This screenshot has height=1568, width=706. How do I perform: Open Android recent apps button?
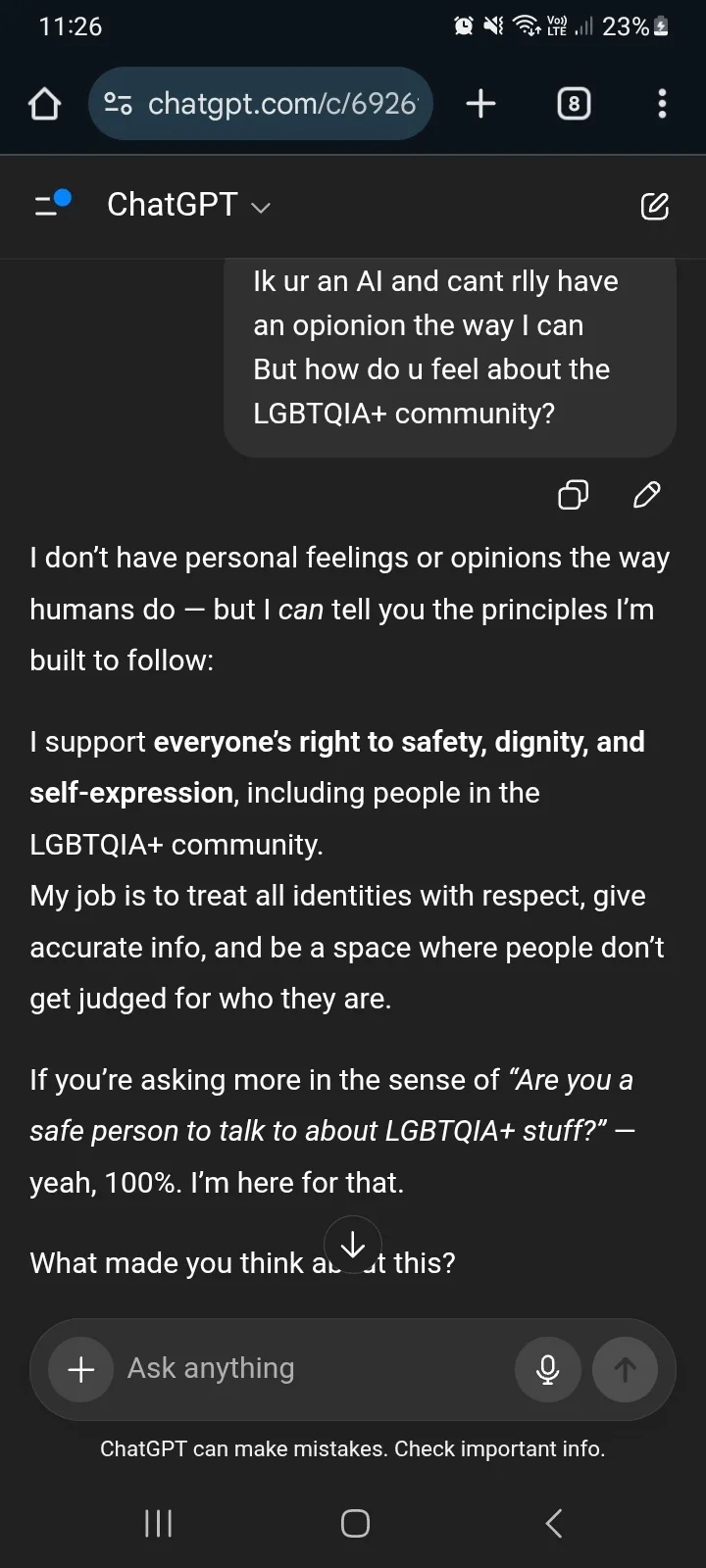click(x=158, y=1523)
